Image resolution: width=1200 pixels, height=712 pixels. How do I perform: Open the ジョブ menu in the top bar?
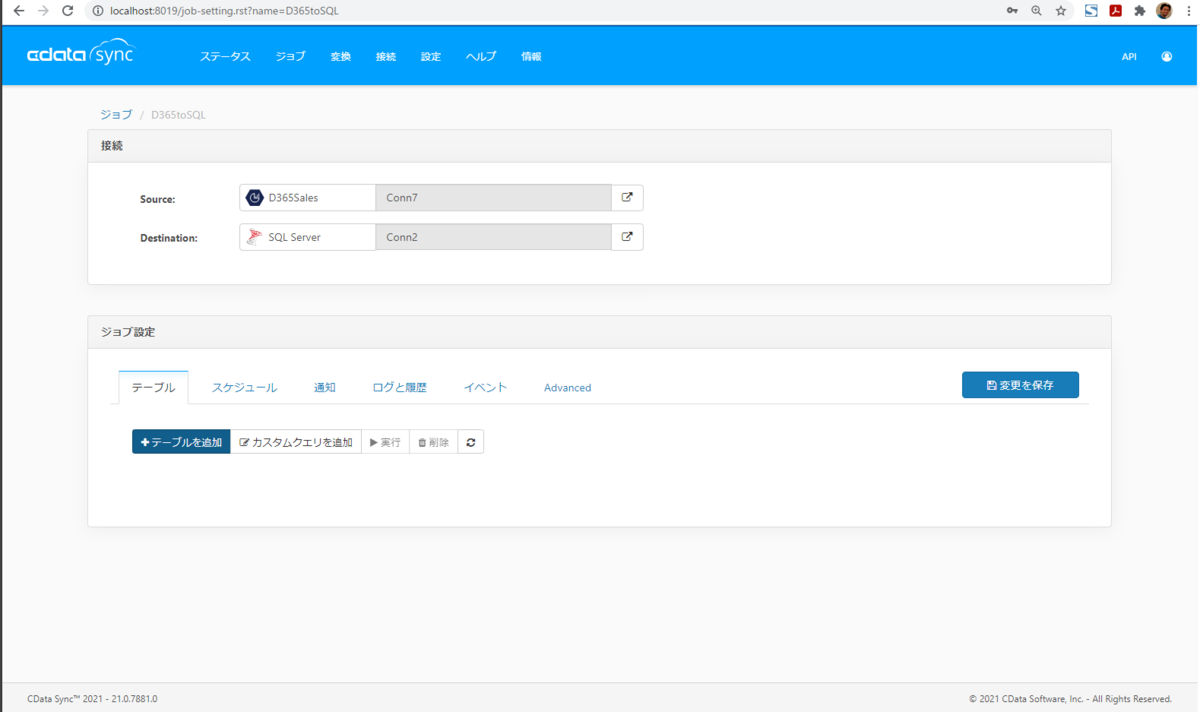(x=291, y=57)
